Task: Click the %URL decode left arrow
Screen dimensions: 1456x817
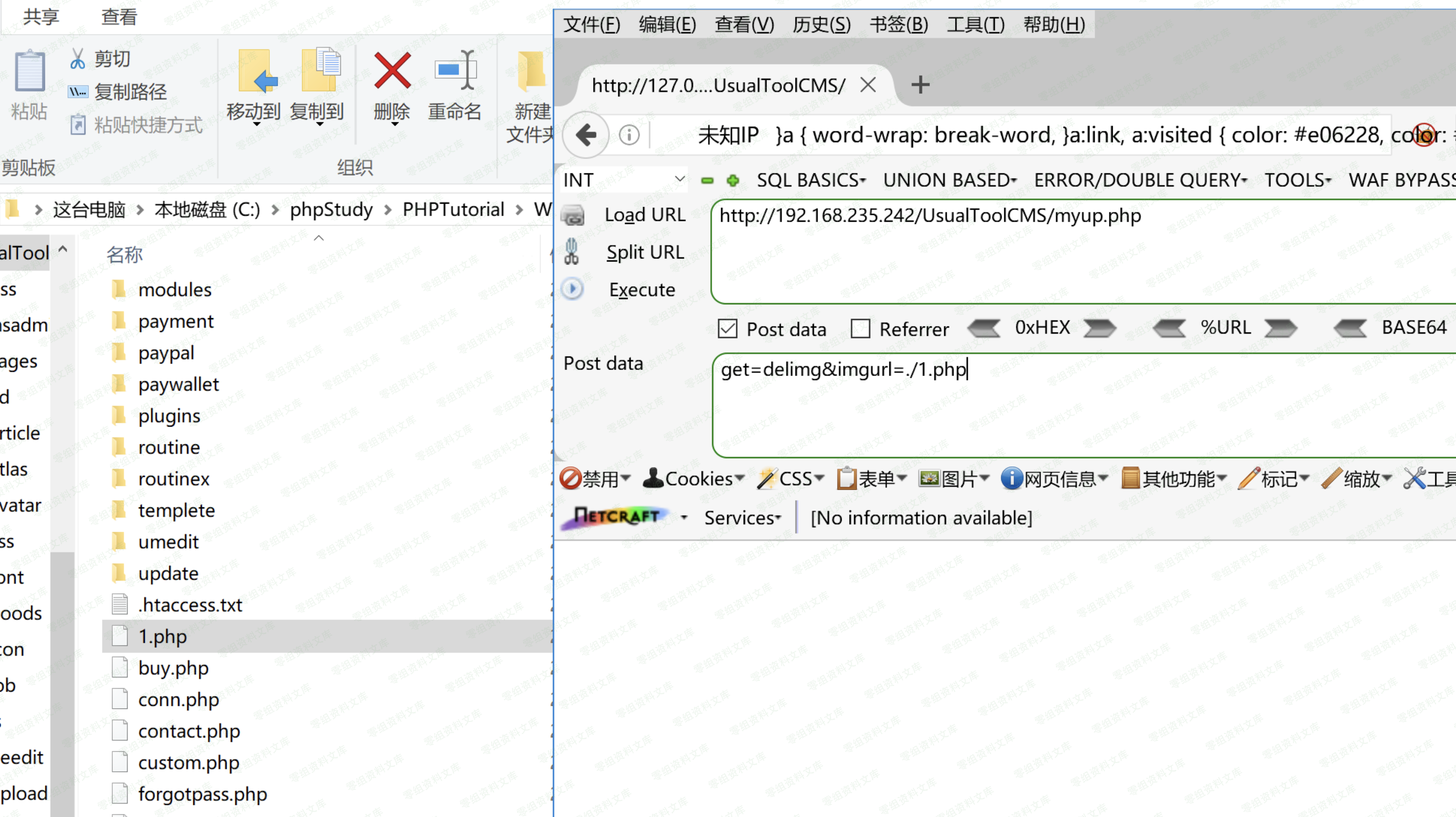Action: tap(1169, 328)
